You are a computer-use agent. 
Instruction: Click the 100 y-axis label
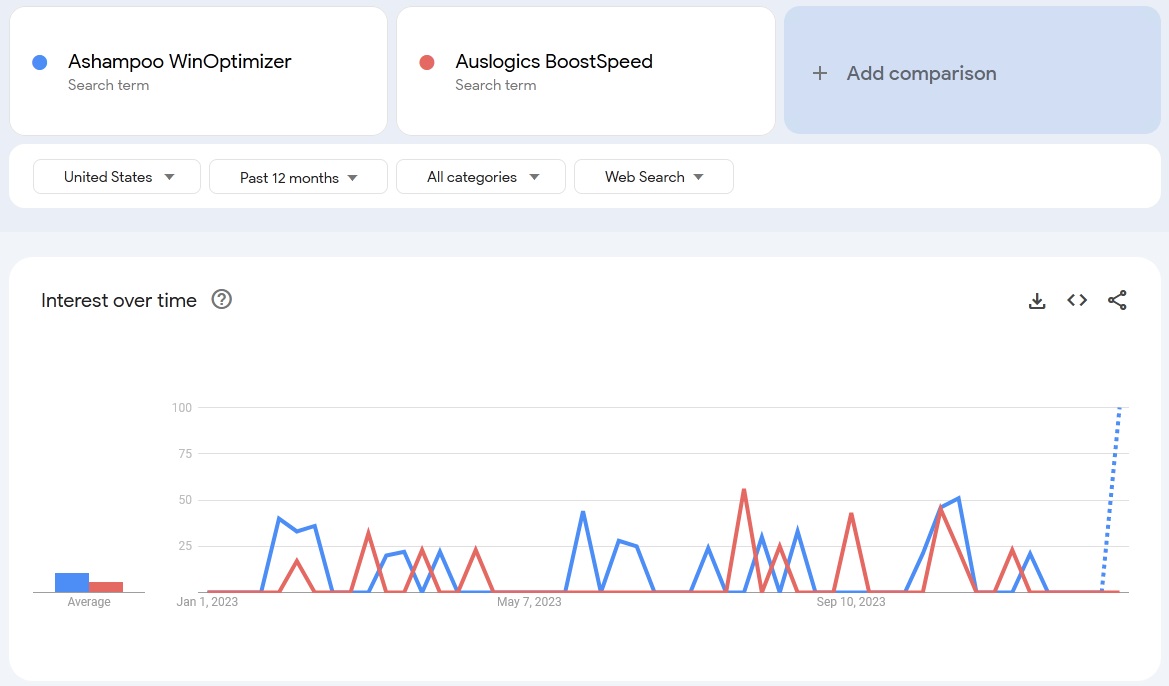coord(182,408)
